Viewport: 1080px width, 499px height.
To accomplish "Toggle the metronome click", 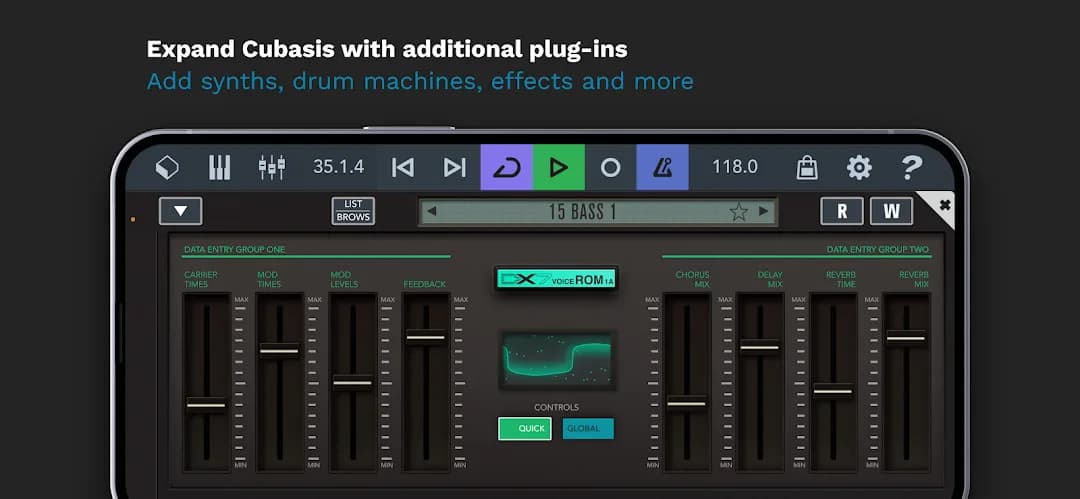I will click(x=662, y=167).
